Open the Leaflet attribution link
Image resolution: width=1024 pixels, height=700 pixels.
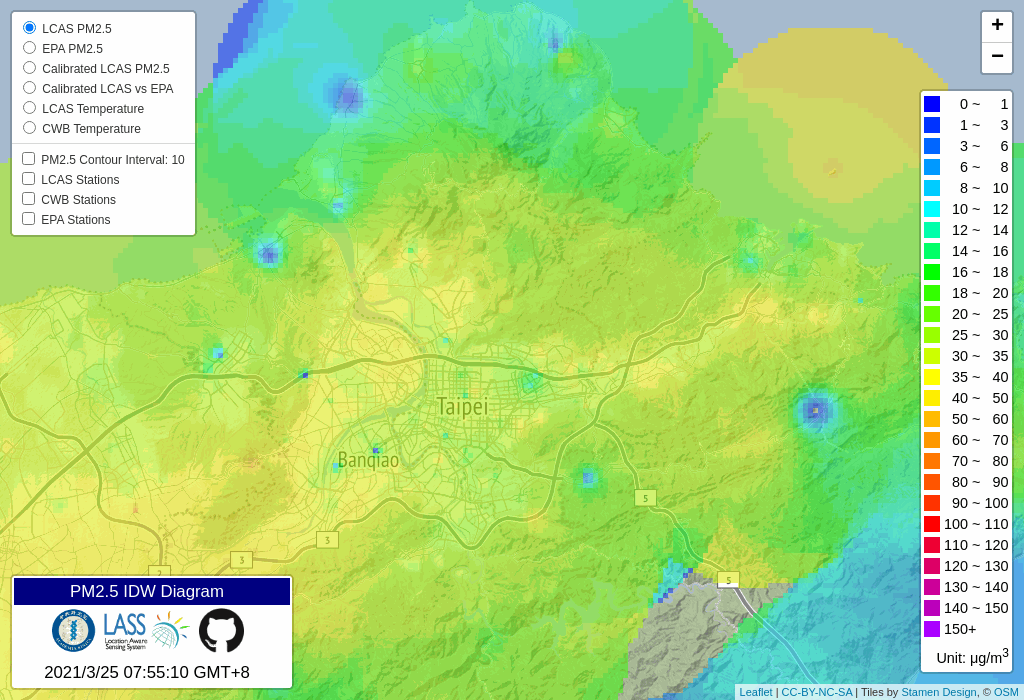(x=755, y=692)
